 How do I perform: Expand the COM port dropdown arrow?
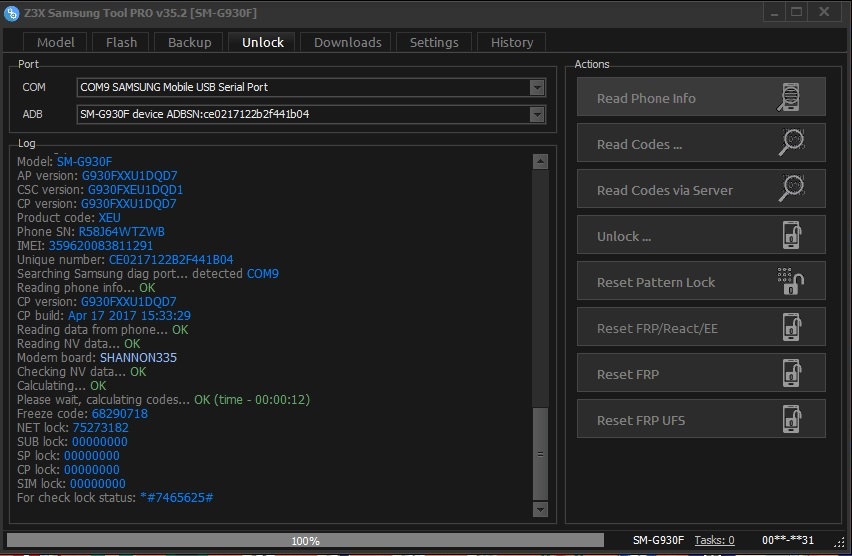(x=537, y=88)
